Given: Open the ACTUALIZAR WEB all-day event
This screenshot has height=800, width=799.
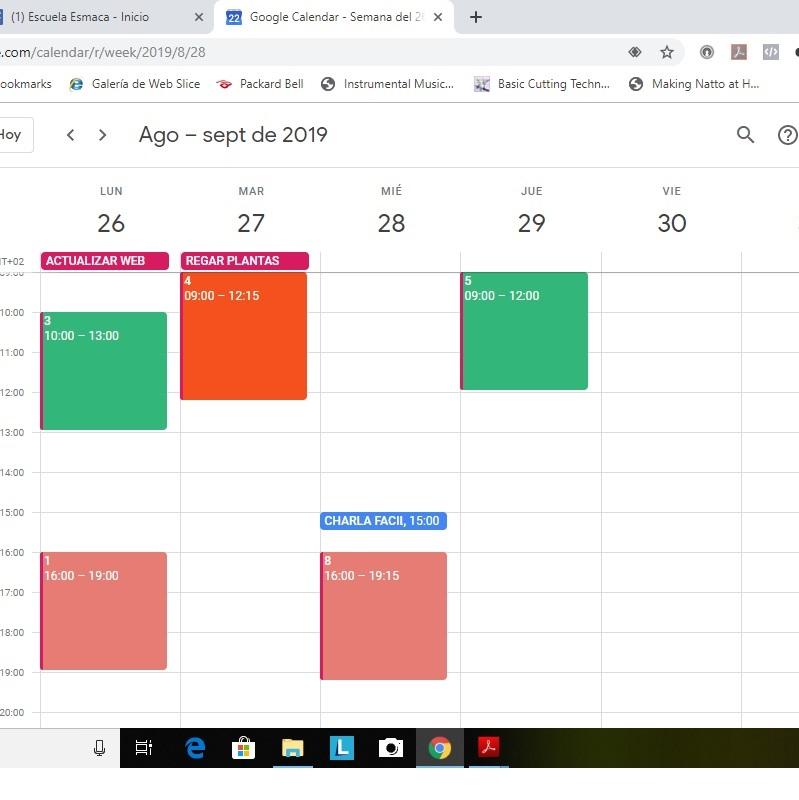Looking at the screenshot, I should (x=104, y=261).
